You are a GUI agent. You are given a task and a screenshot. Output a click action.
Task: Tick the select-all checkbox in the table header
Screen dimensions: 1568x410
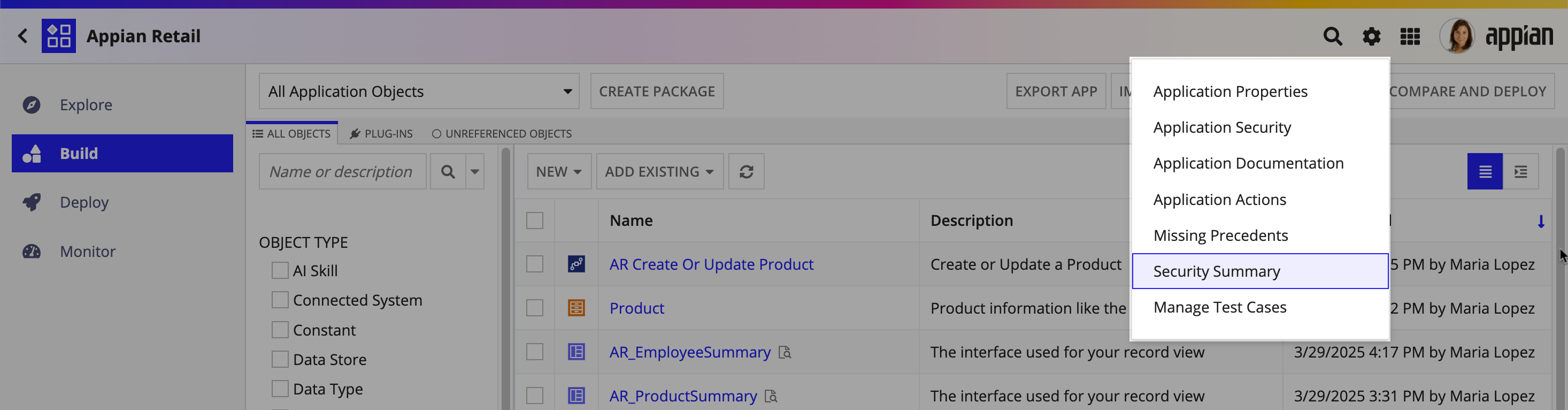[x=534, y=221]
